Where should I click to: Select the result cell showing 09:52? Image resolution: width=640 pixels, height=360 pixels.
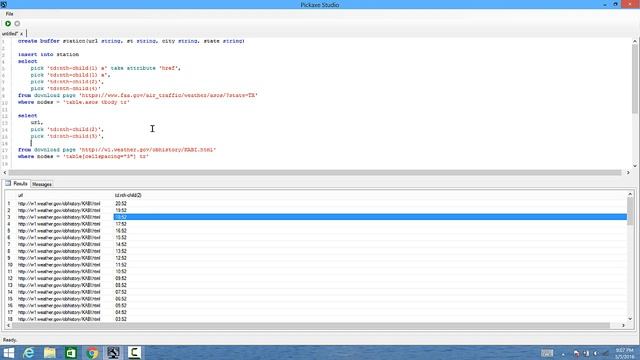click(370, 278)
